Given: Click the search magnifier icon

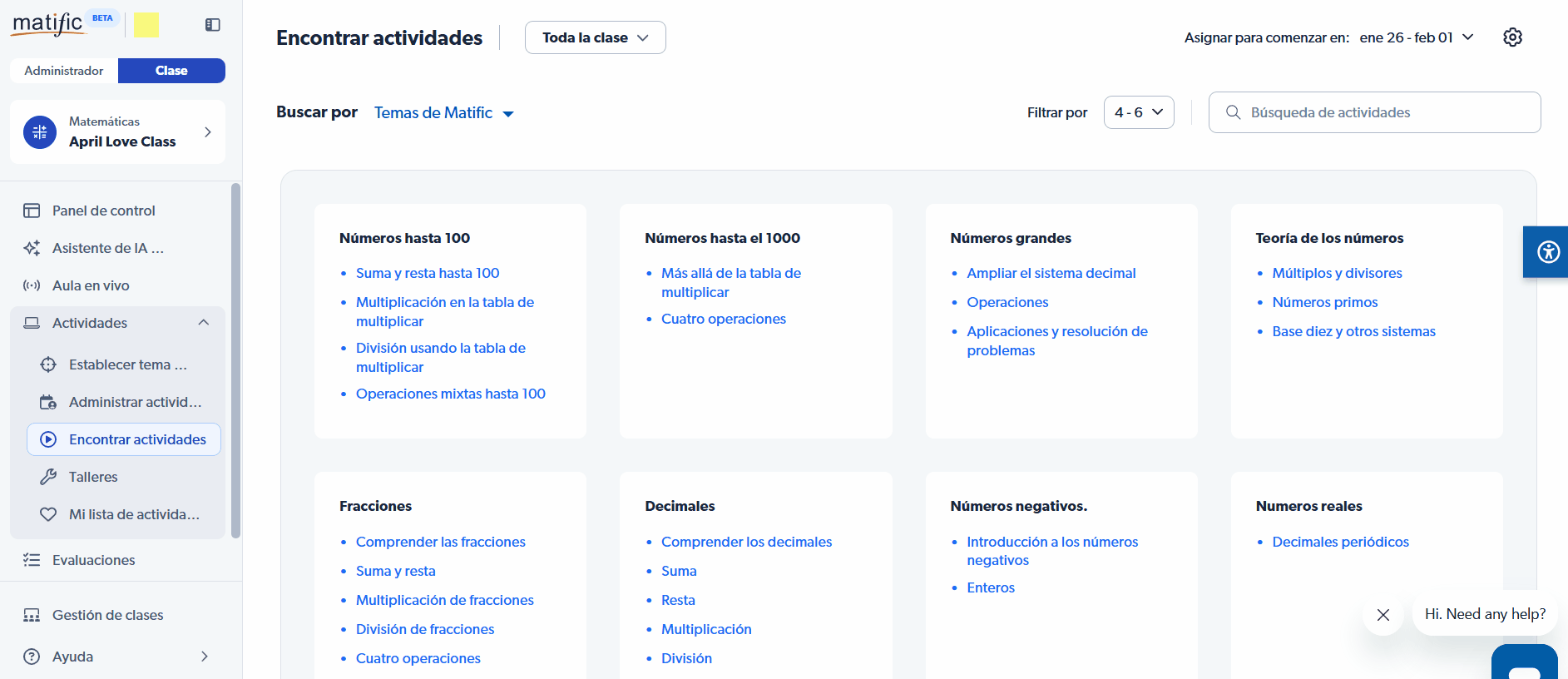Looking at the screenshot, I should pyautogui.click(x=1234, y=112).
